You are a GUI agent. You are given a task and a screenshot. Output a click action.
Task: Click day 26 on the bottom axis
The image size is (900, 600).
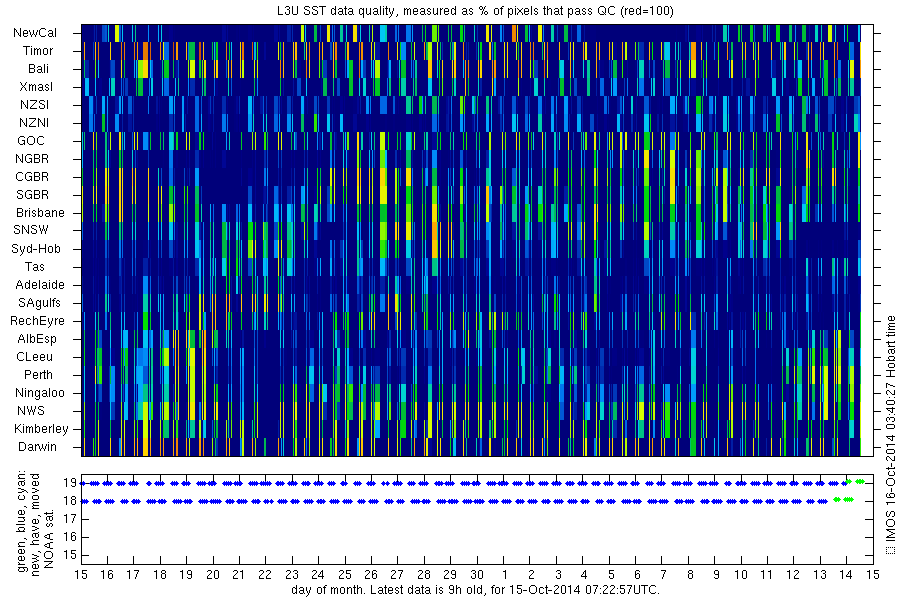pos(371,575)
